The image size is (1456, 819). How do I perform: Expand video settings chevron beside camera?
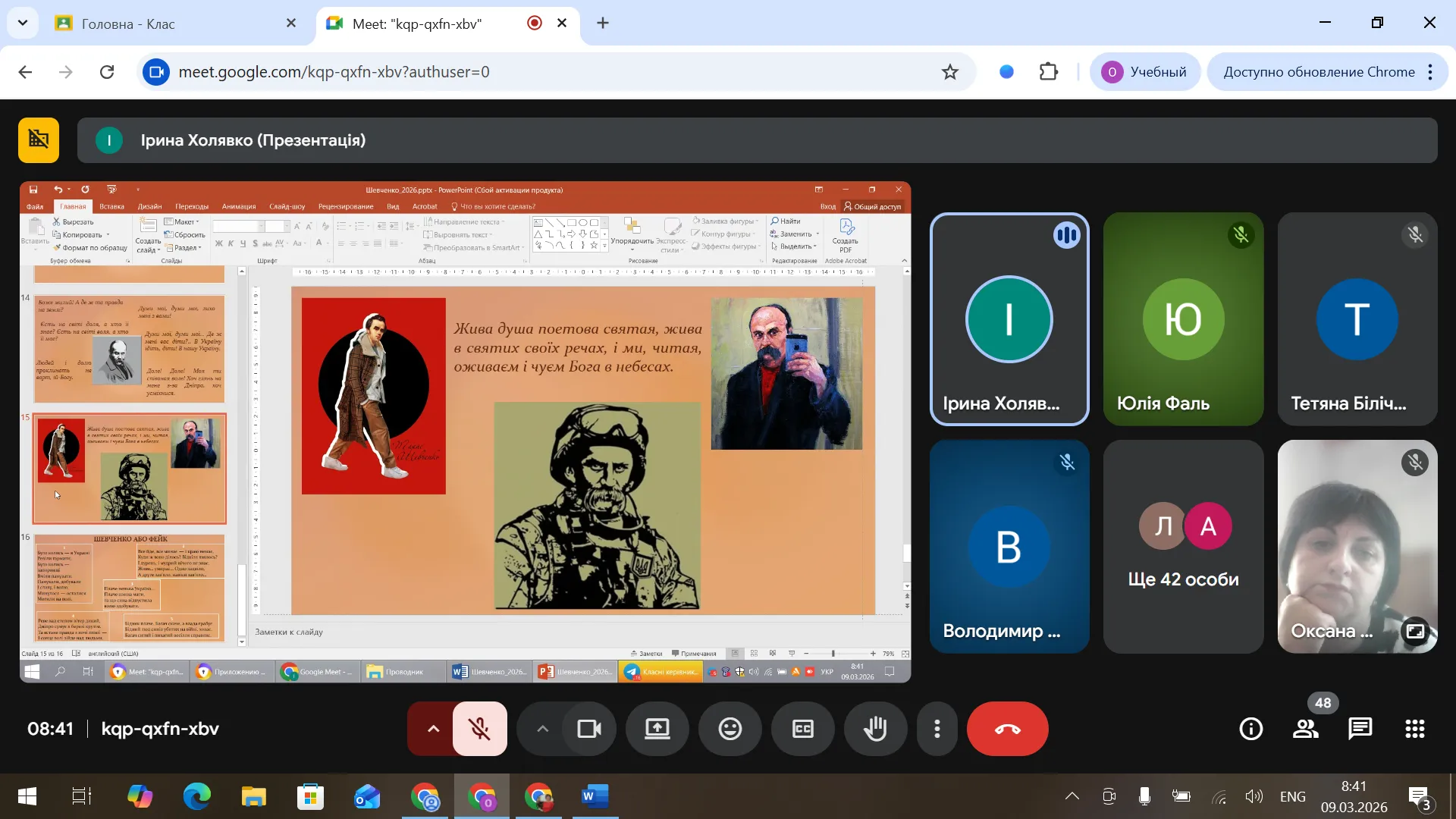point(542,729)
